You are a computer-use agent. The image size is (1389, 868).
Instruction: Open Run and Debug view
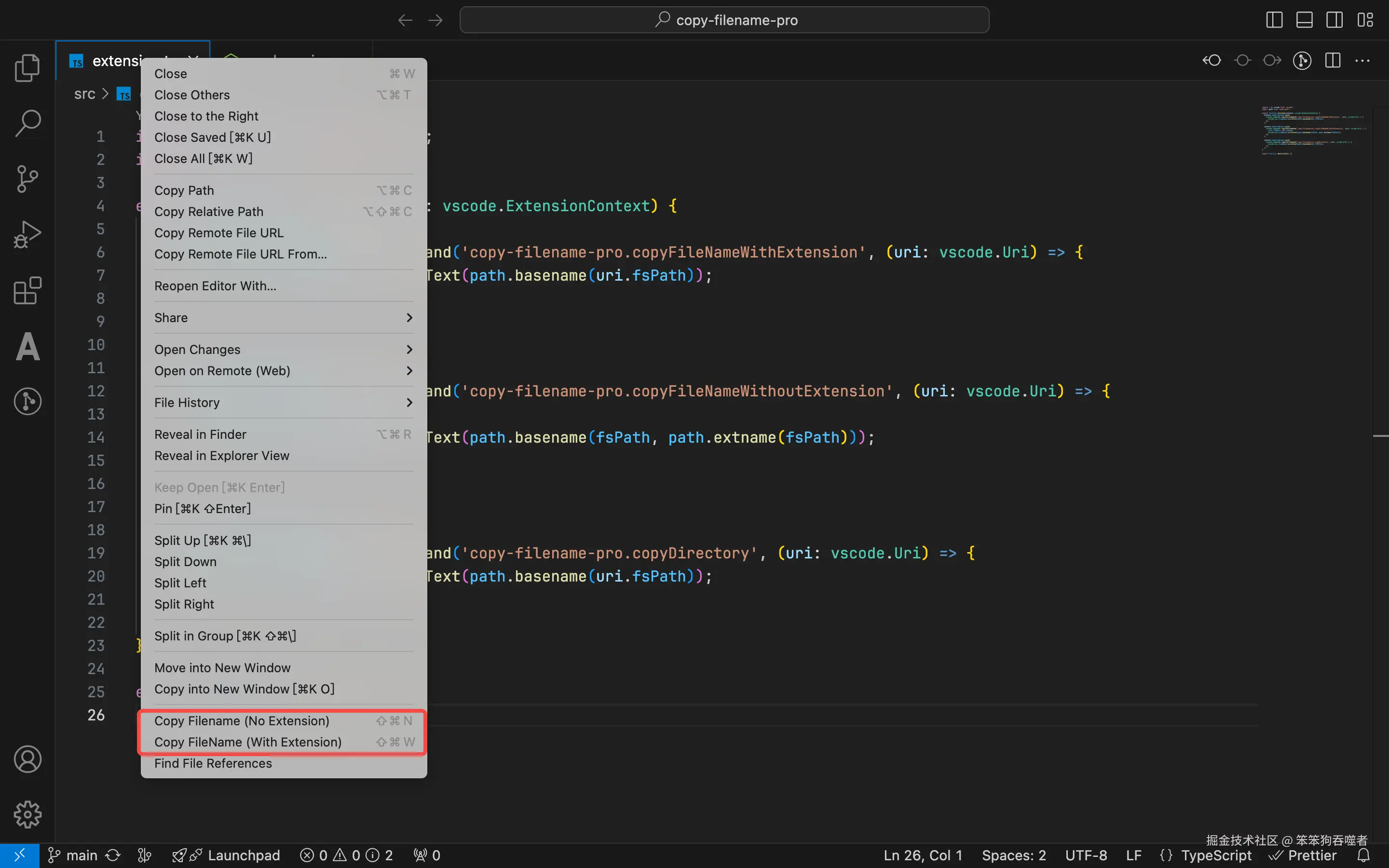pos(27,235)
